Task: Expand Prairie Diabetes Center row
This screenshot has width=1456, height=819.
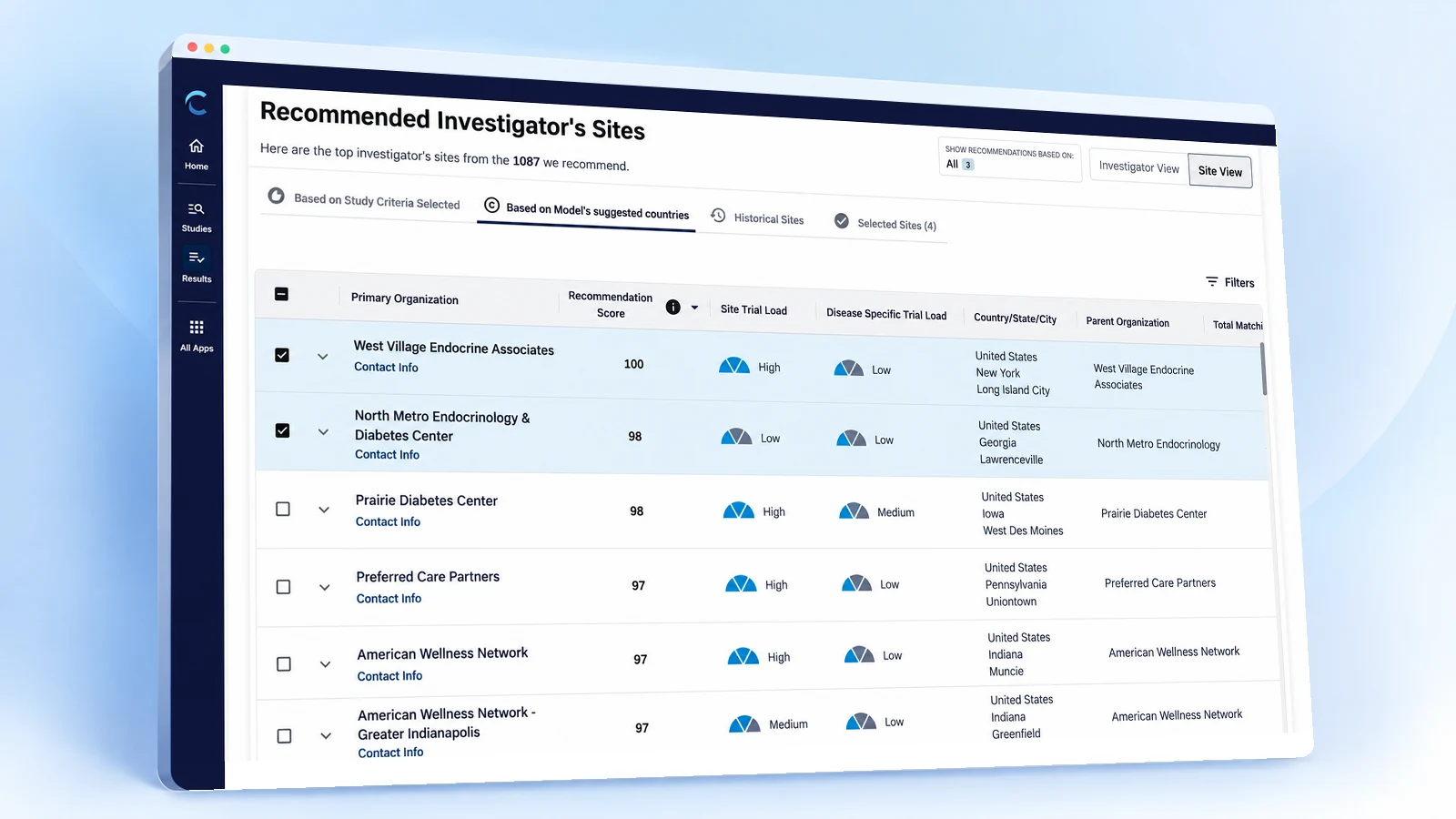Action: pos(324,510)
